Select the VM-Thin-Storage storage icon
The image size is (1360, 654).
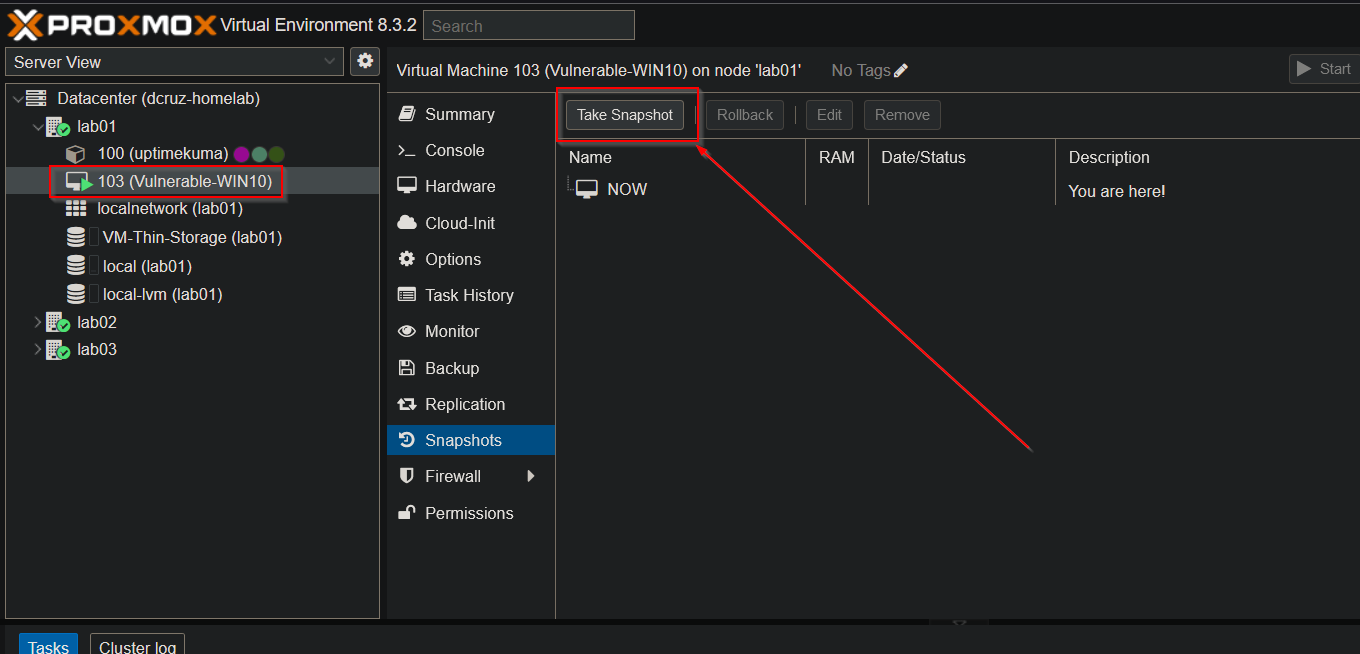pyautogui.click(x=76, y=238)
